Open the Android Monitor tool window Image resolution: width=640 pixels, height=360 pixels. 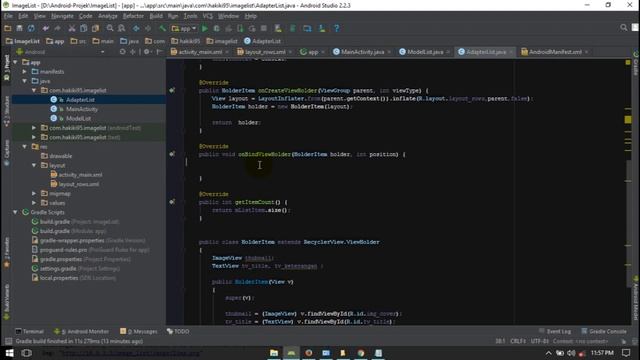click(82, 331)
